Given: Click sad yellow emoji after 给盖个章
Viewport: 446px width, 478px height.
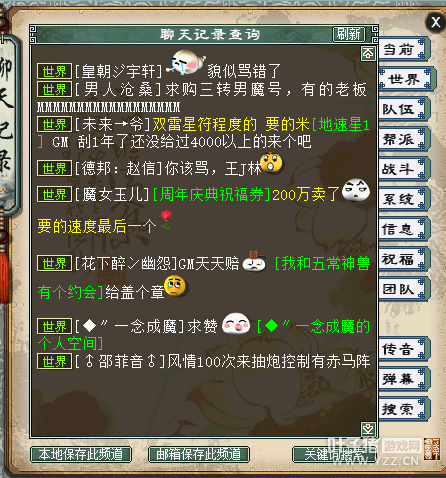Looking at the screenshot, I should coord(175,286).
